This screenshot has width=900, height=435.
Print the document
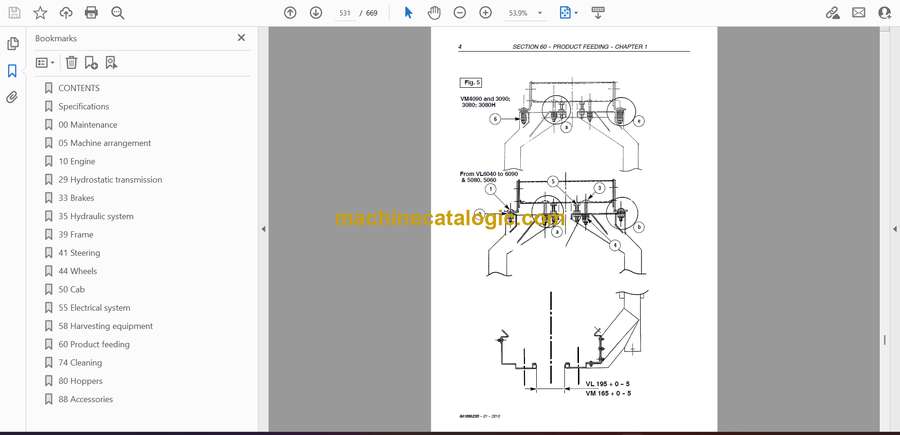(91, 13)
